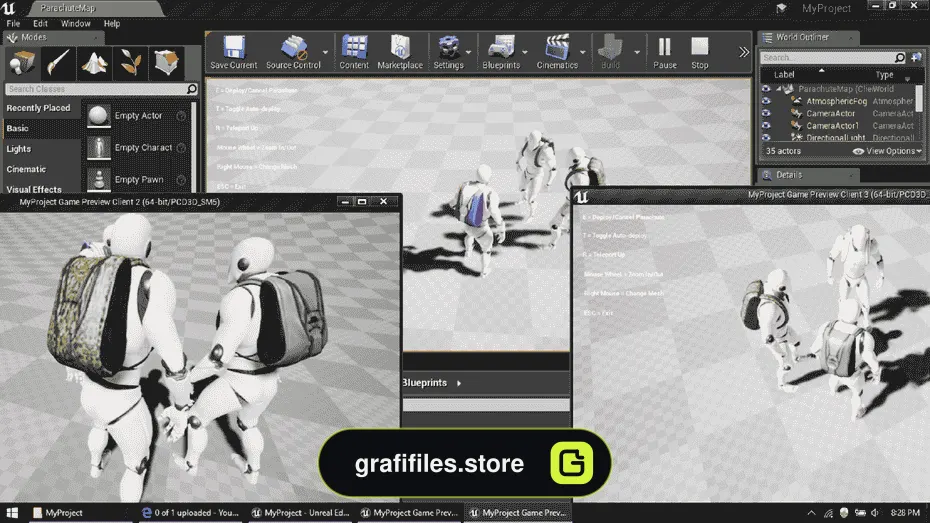
Task: Pause the play session
Action: (x=665, y=52)
